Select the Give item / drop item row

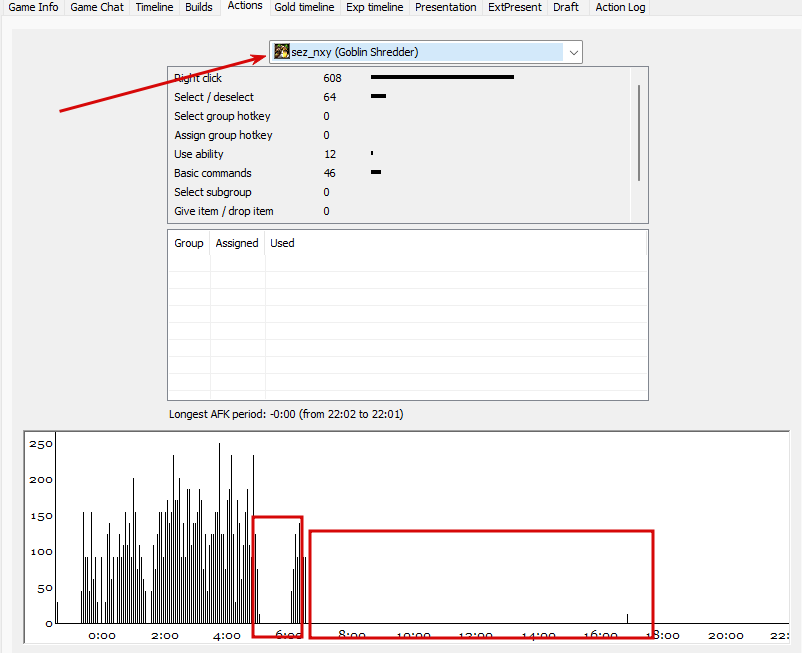399,211
